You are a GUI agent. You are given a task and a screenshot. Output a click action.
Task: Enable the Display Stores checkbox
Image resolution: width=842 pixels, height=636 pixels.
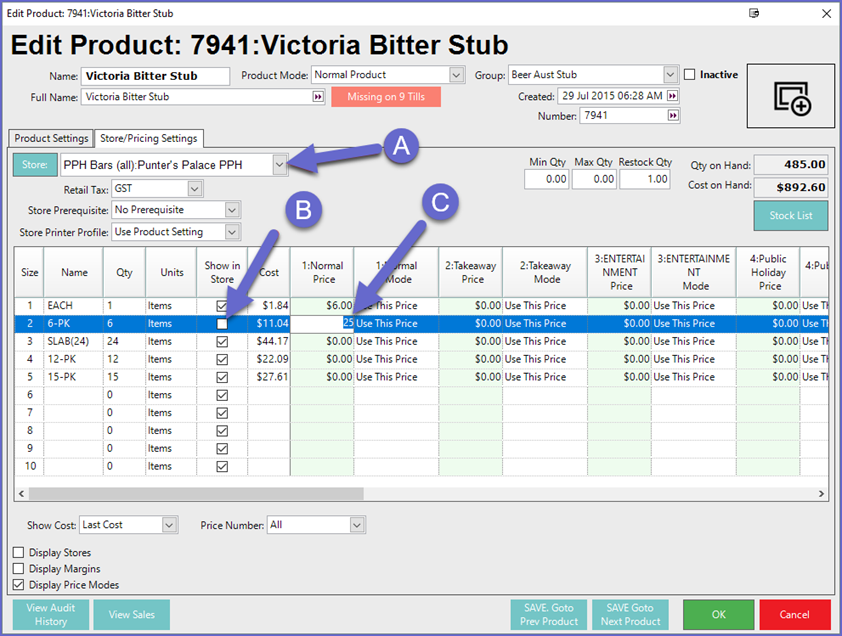19,553
